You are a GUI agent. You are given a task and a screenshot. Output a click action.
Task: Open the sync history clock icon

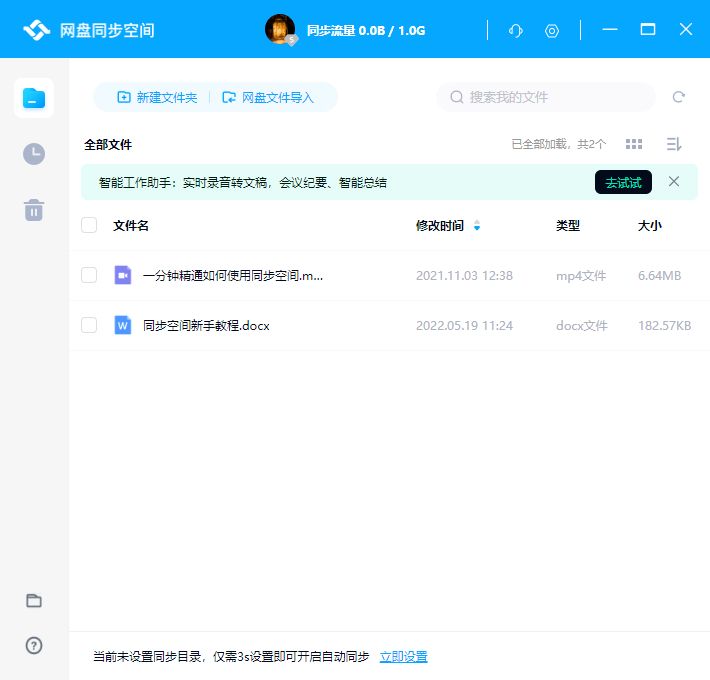pos(34,154)
